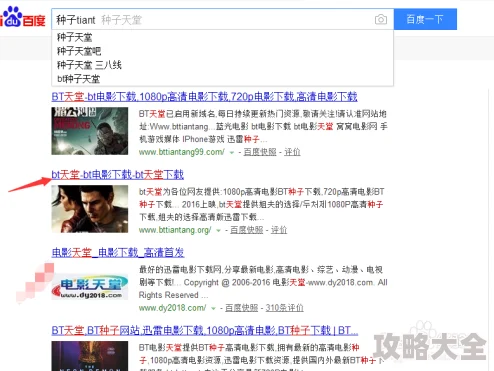Viewport: 494px width, 371px height.
Task: Click inside the search input box
Action: pos(213,20)
